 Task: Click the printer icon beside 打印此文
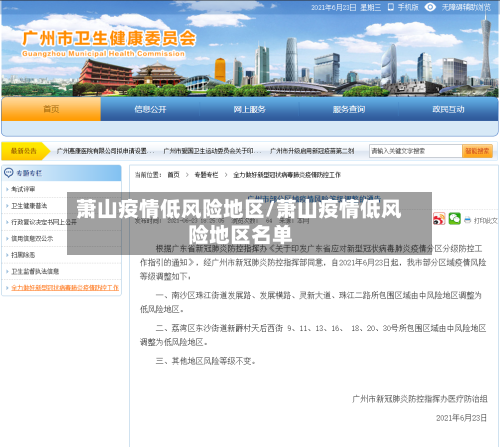point(467,220)
